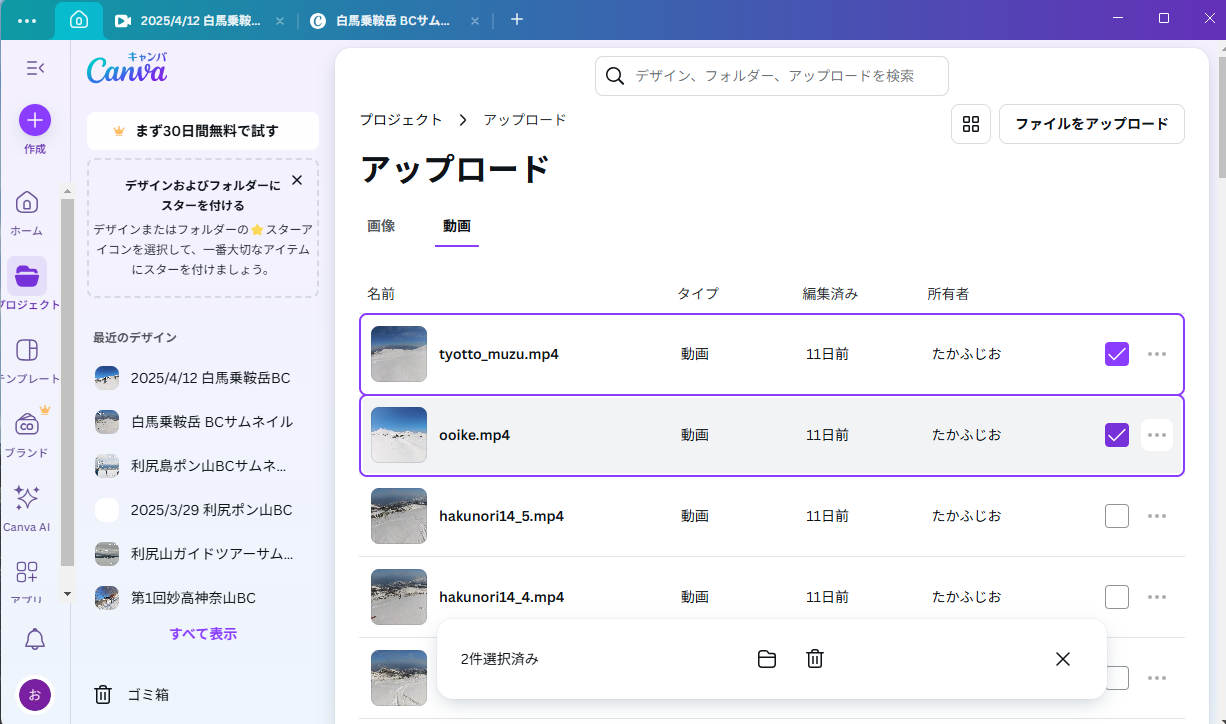Open more options for ooike.mp4
This screenshot has height=724, width=1226.
tap(1157, 435)
